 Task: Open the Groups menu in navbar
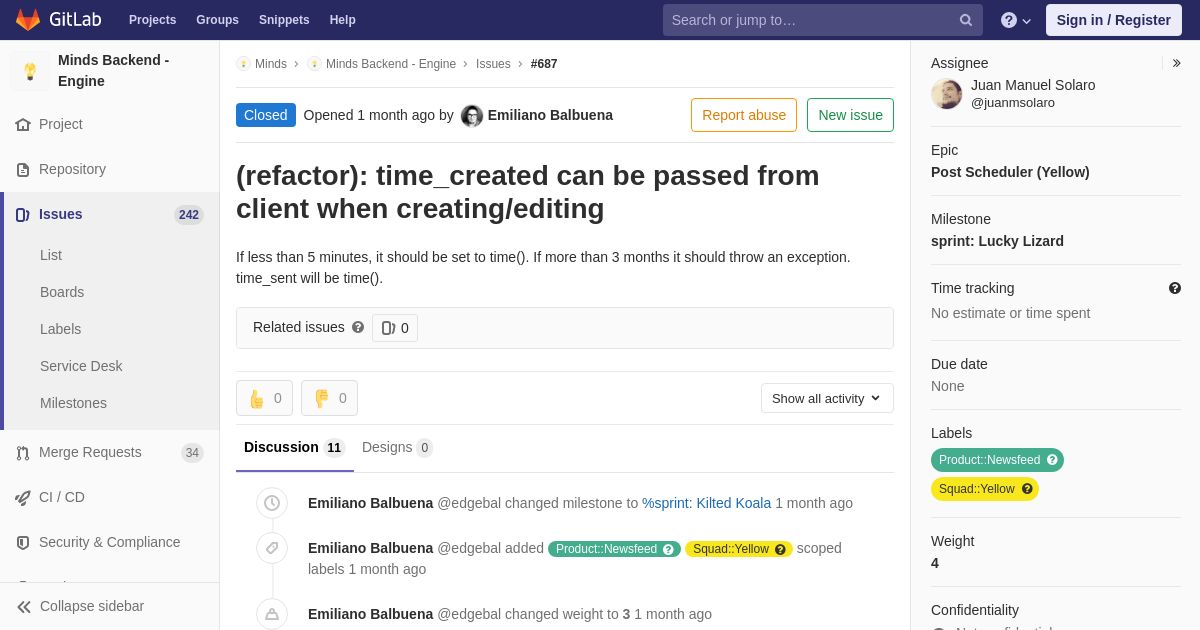point(217,20)
